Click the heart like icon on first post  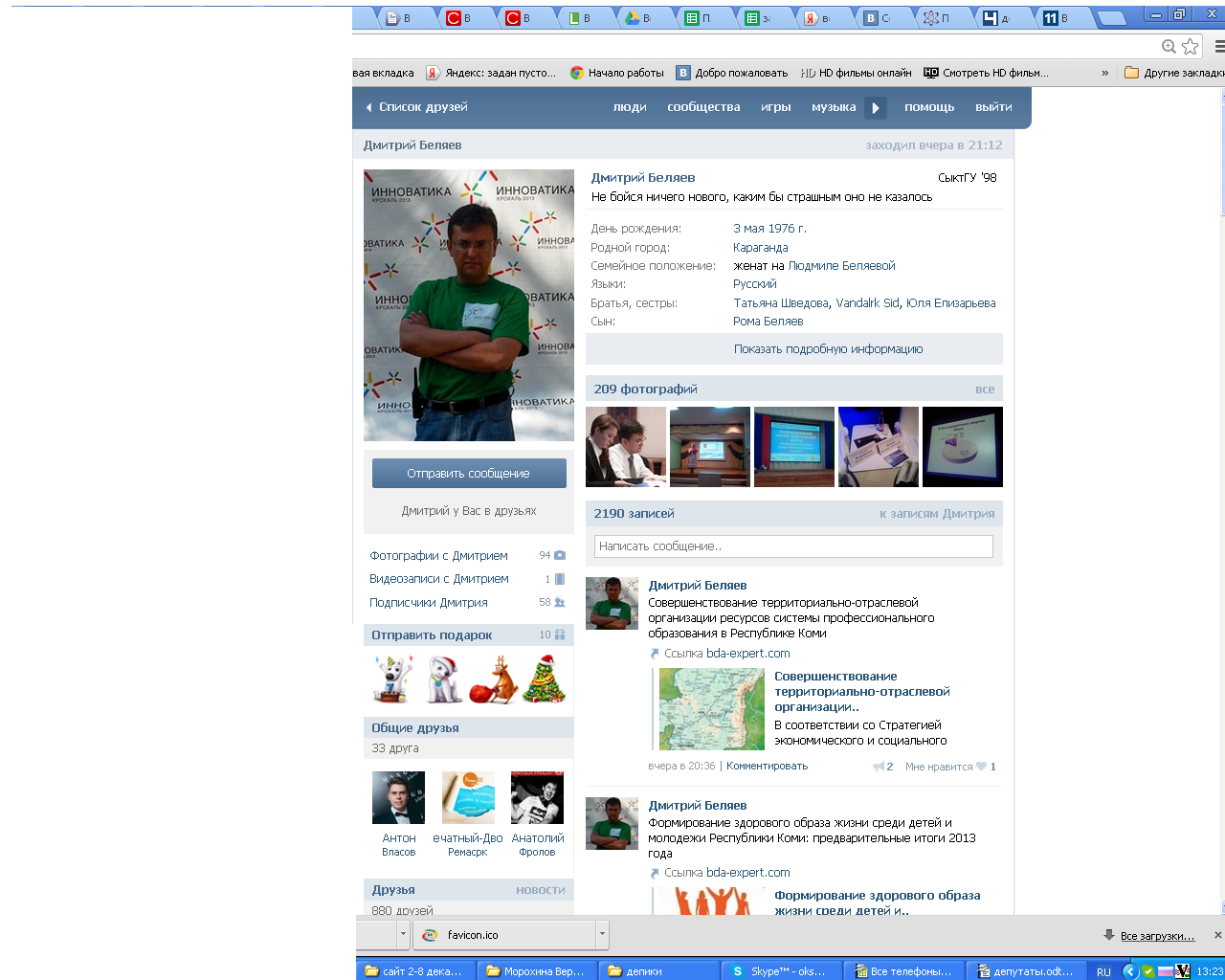(x=981, y=767)
